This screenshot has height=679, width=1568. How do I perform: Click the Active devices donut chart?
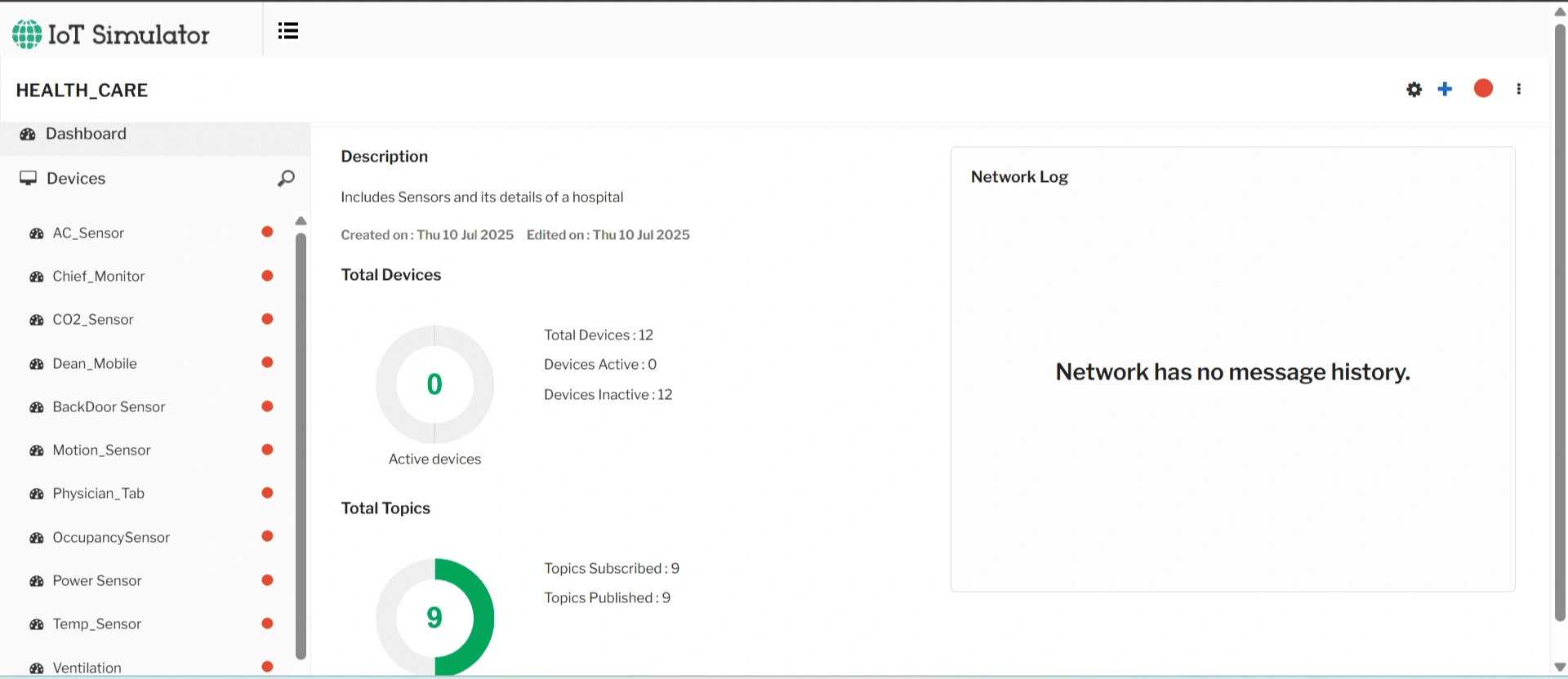[x=434, y=384]
